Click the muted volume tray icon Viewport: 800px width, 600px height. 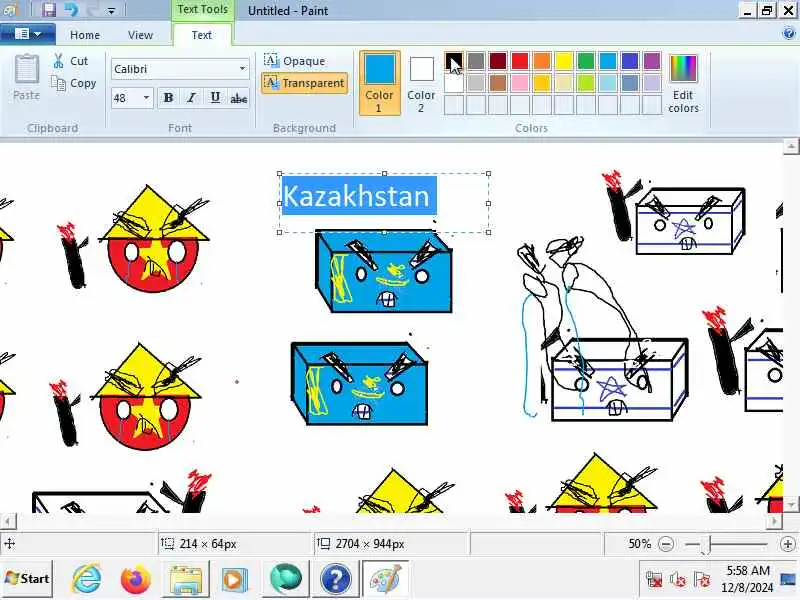678,580
